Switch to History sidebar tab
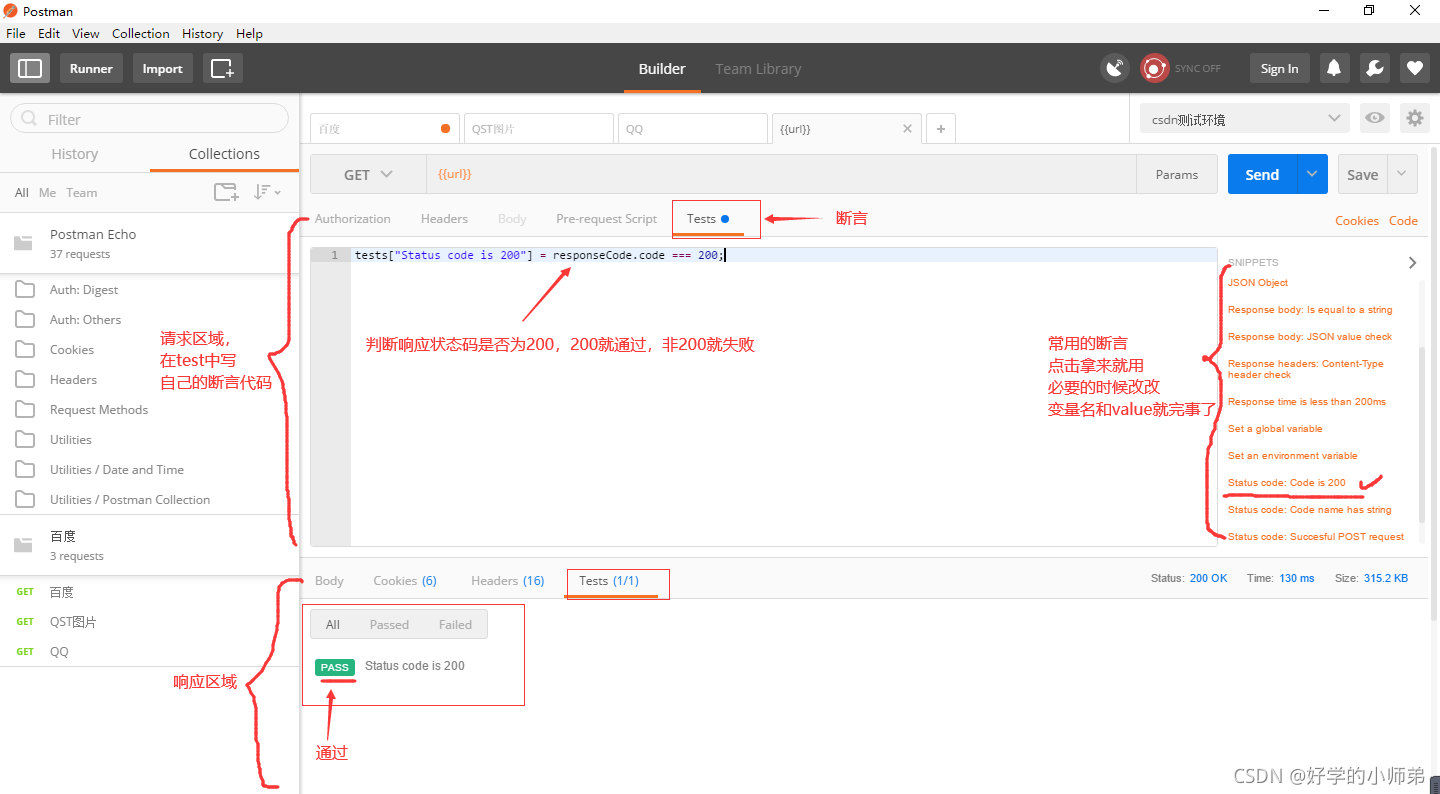The width and height of the screenshot is (1440, 794). tap(75, 154)
